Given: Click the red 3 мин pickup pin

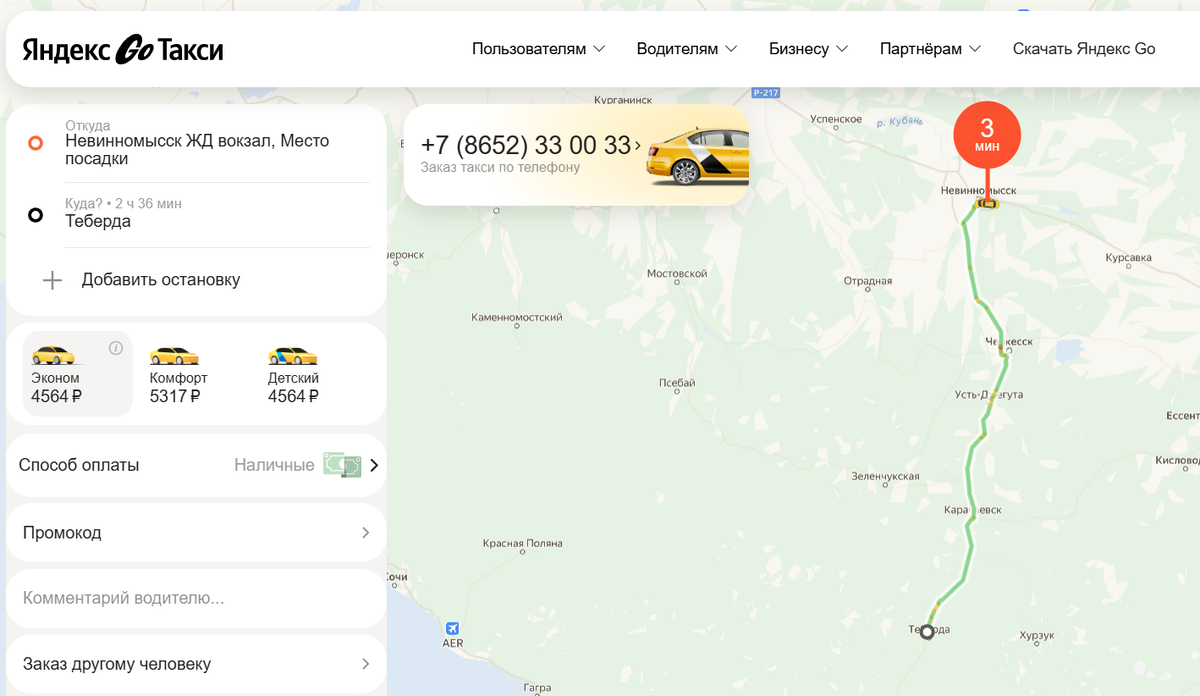Looking at the screenshot, I should click(x=987, y=134).
